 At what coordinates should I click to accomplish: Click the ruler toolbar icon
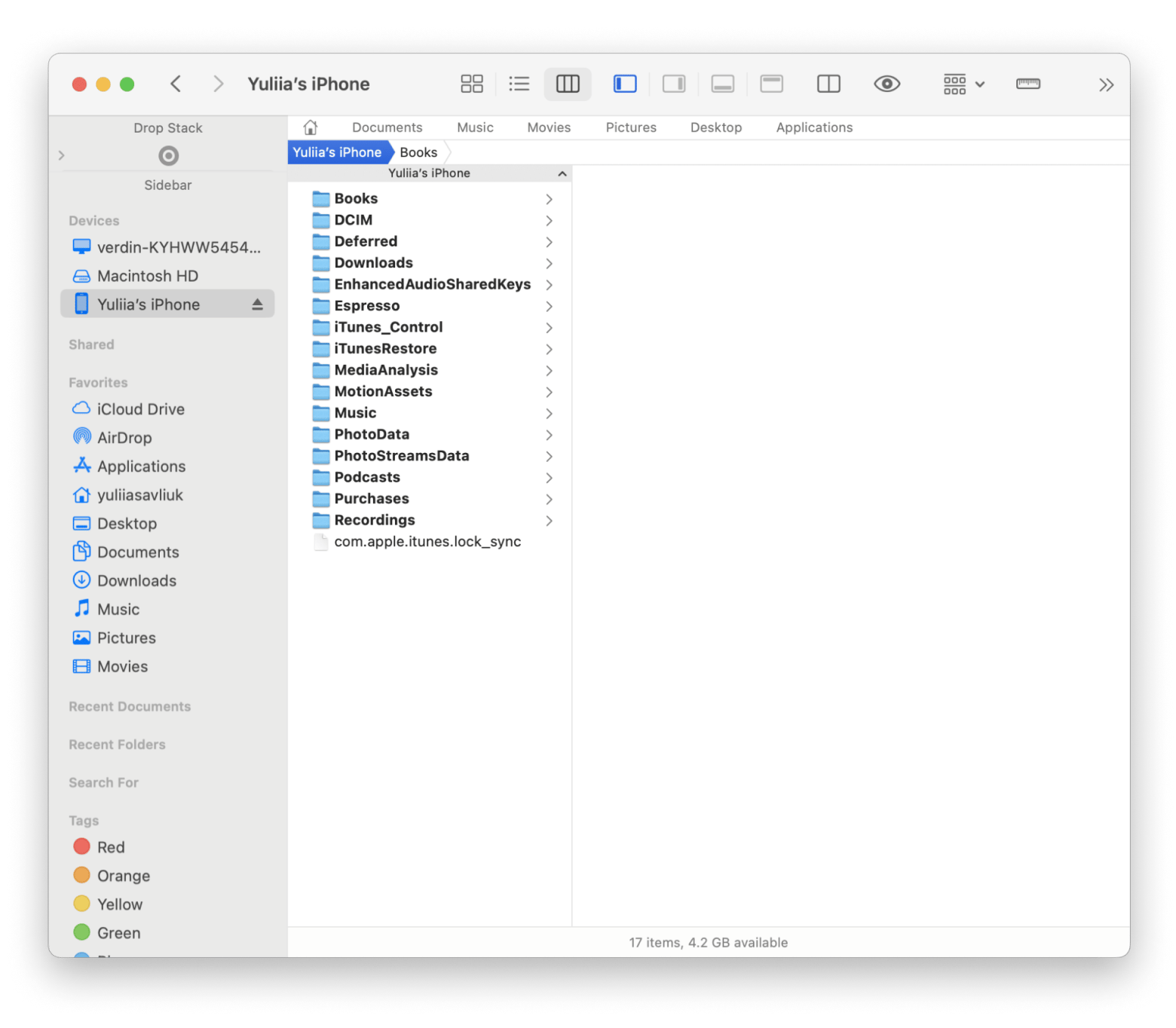1028,84
